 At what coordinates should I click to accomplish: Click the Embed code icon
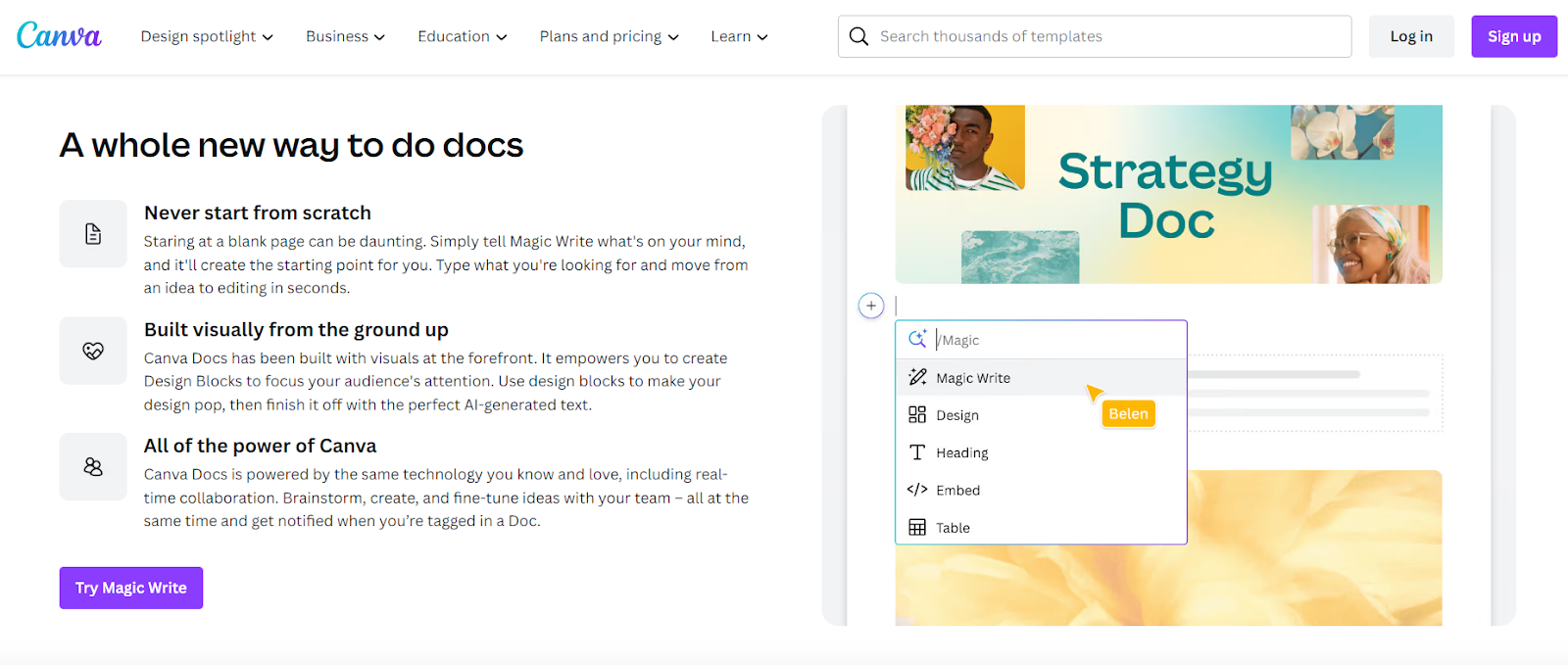tap(917, 490)
